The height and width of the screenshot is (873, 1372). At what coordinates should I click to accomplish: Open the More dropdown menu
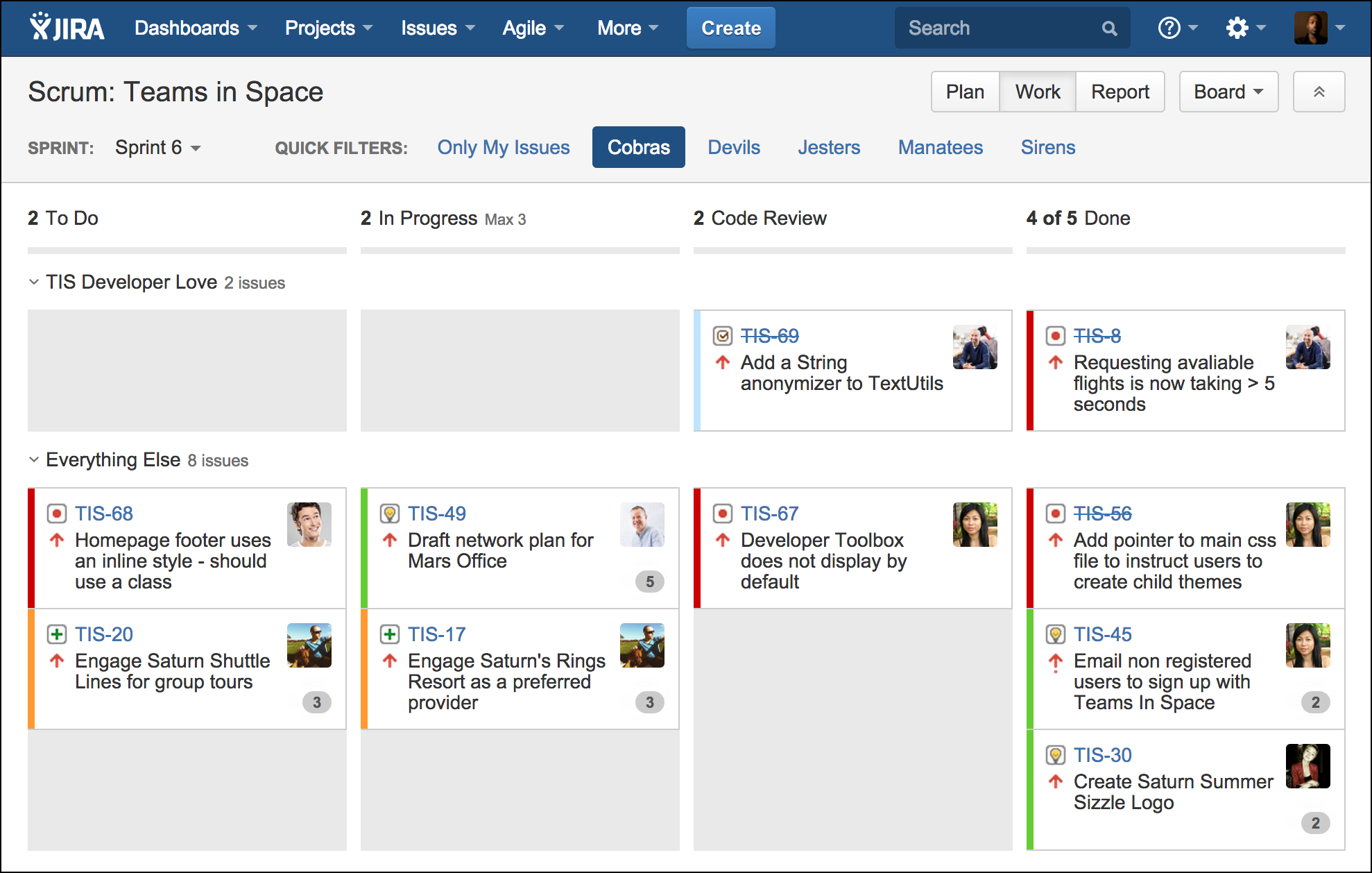click(x=628, y=28)
